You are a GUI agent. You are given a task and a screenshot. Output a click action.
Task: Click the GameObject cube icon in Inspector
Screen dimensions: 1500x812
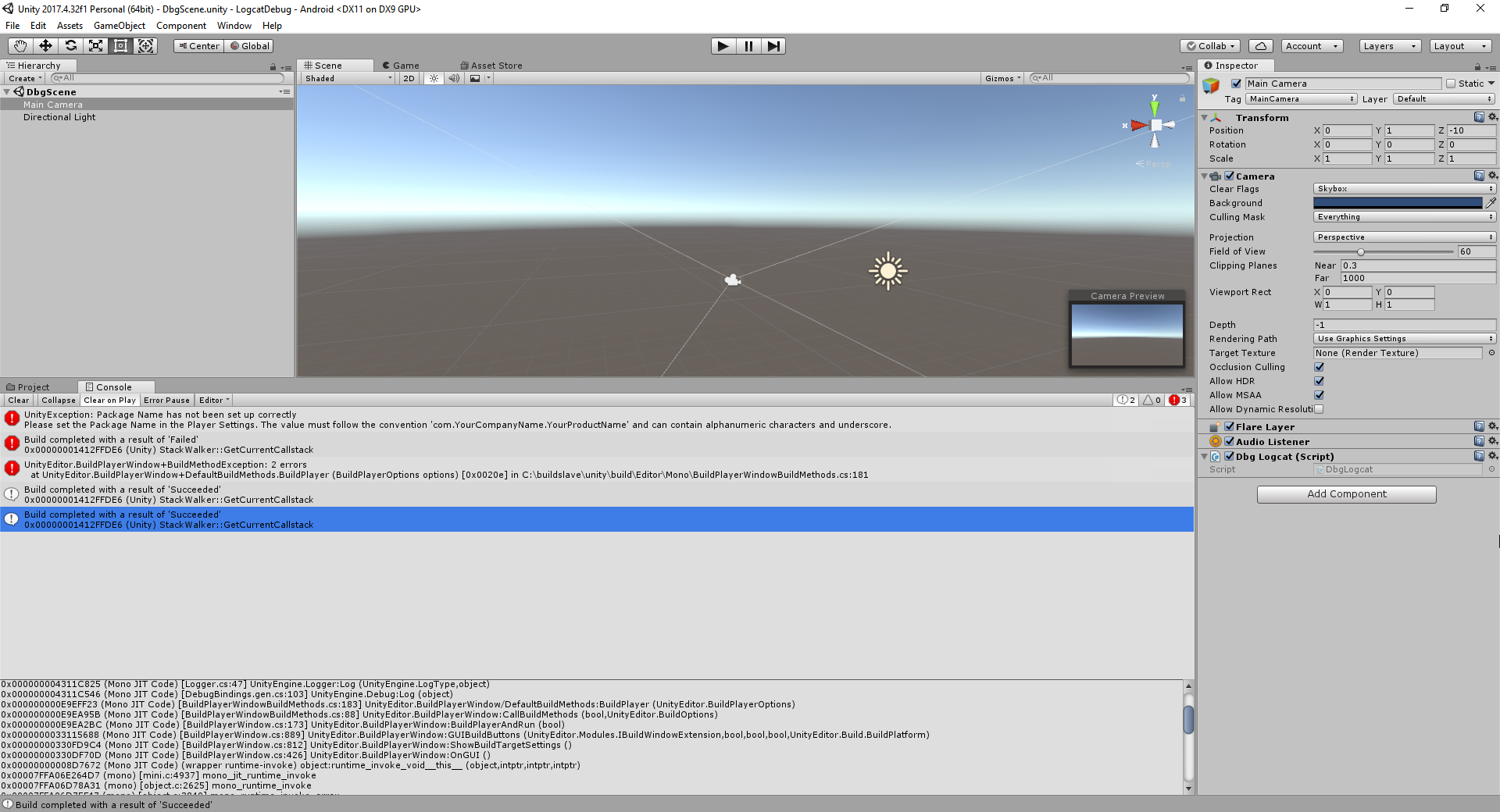[1212, 85]
